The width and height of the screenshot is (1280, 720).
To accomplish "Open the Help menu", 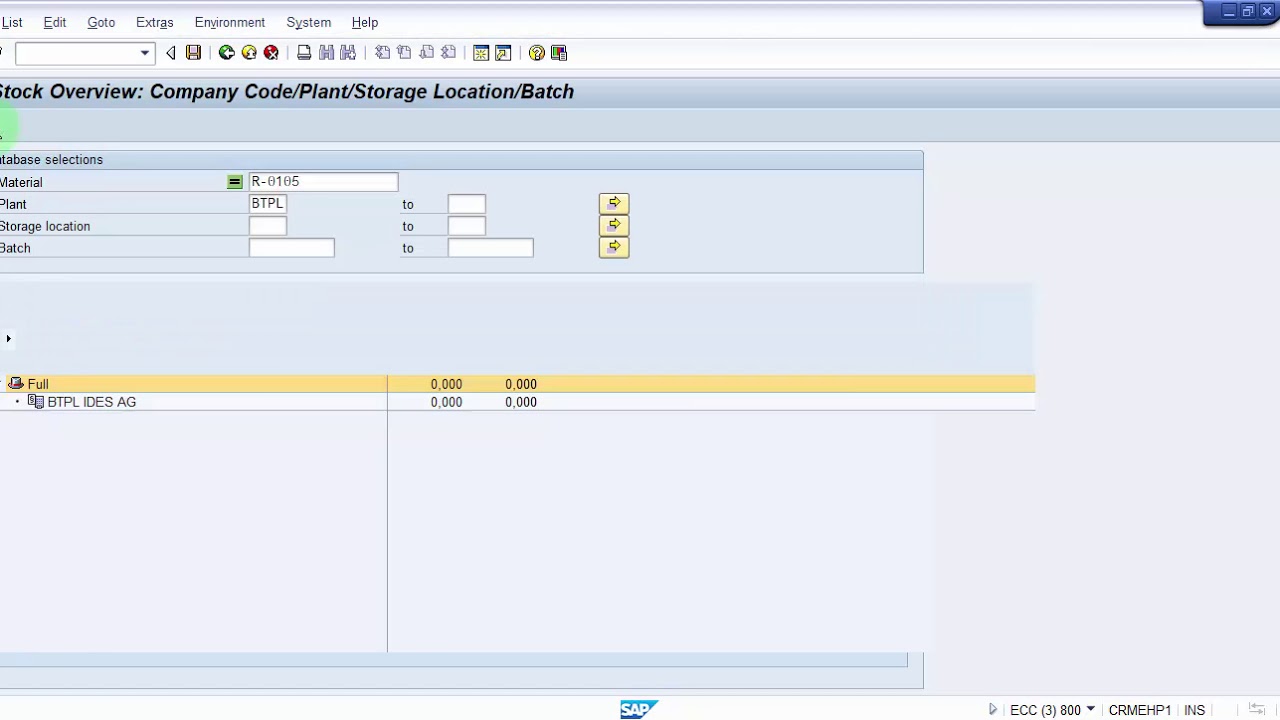I will 365,22.
